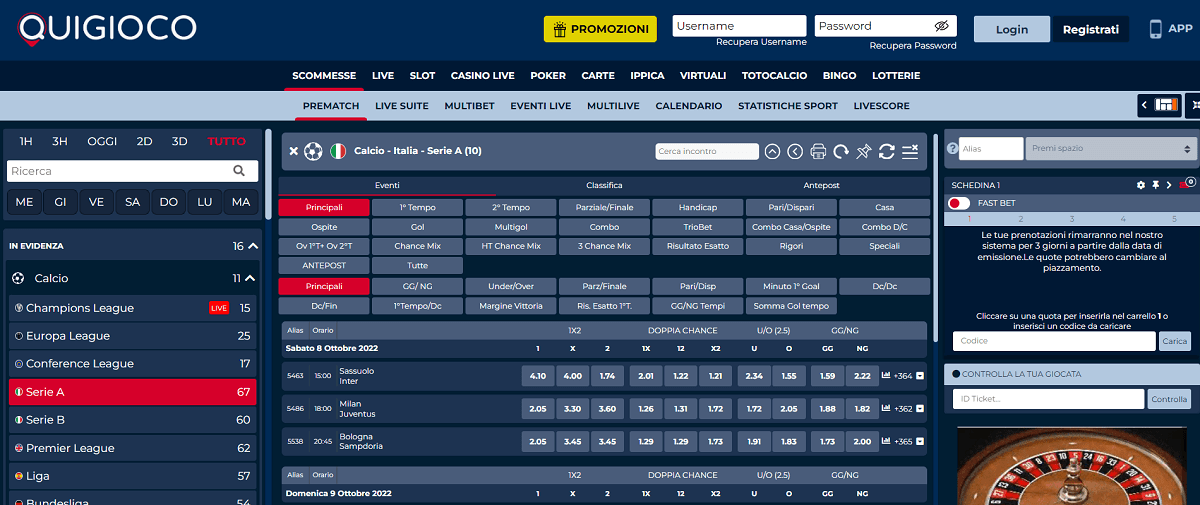Open the Serie B list
The width and height of the screenshot is (1200, 505).
[133, 420]
